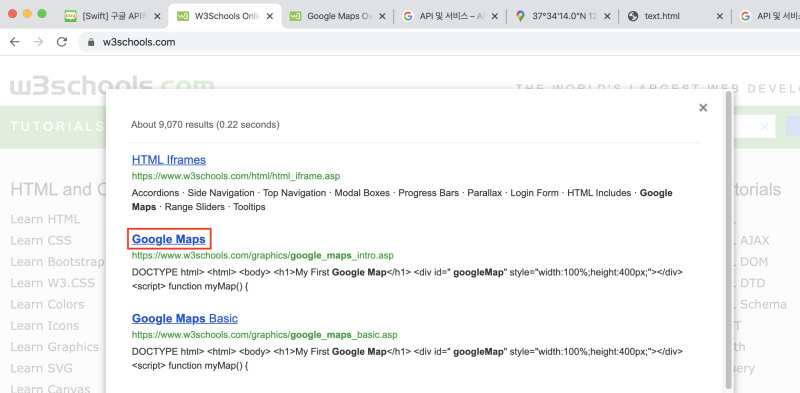
Task: Click the Google Maps Basic snippet text
Action: point(407,359)
